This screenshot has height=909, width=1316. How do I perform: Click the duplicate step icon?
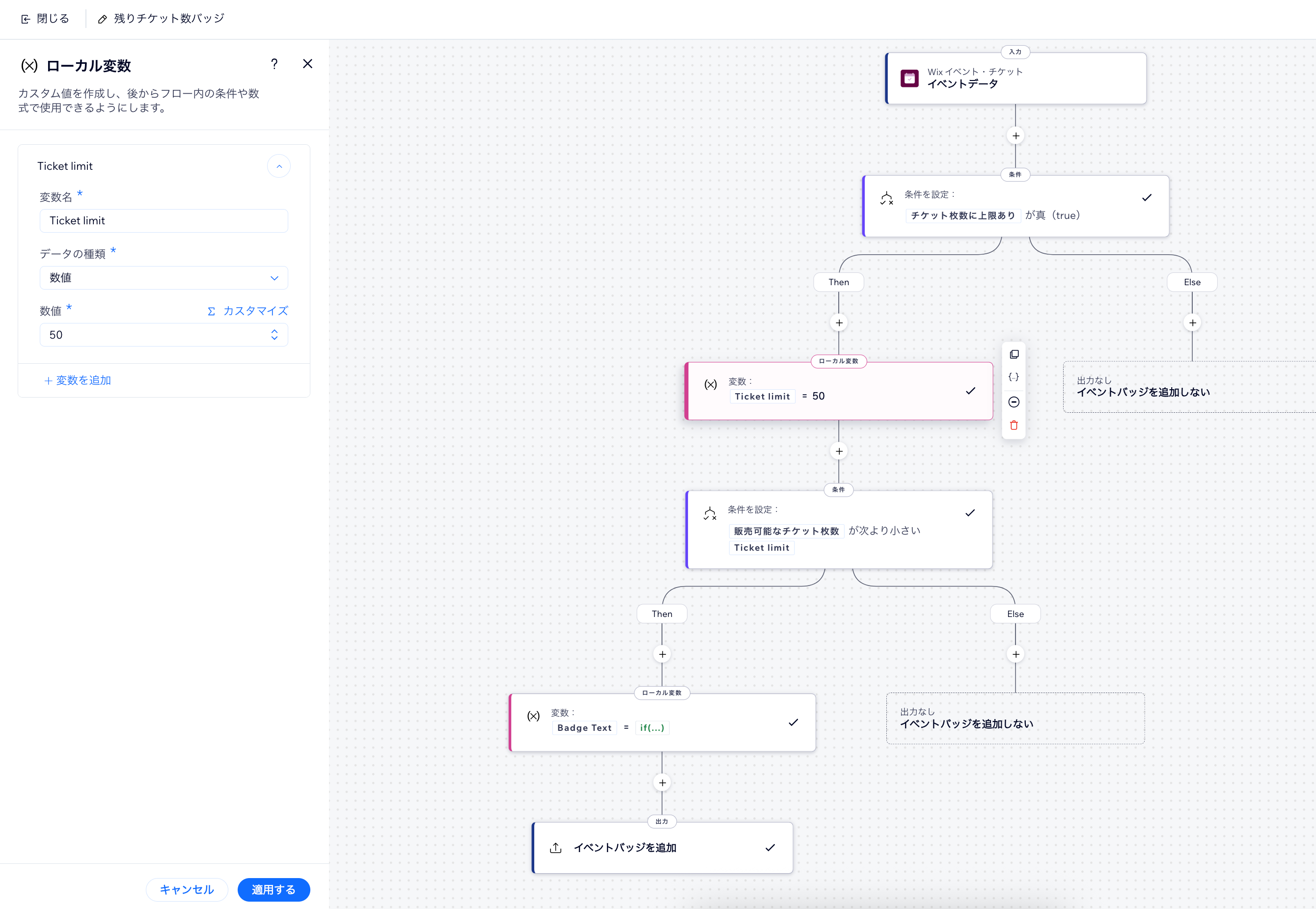pos(1014,354)
